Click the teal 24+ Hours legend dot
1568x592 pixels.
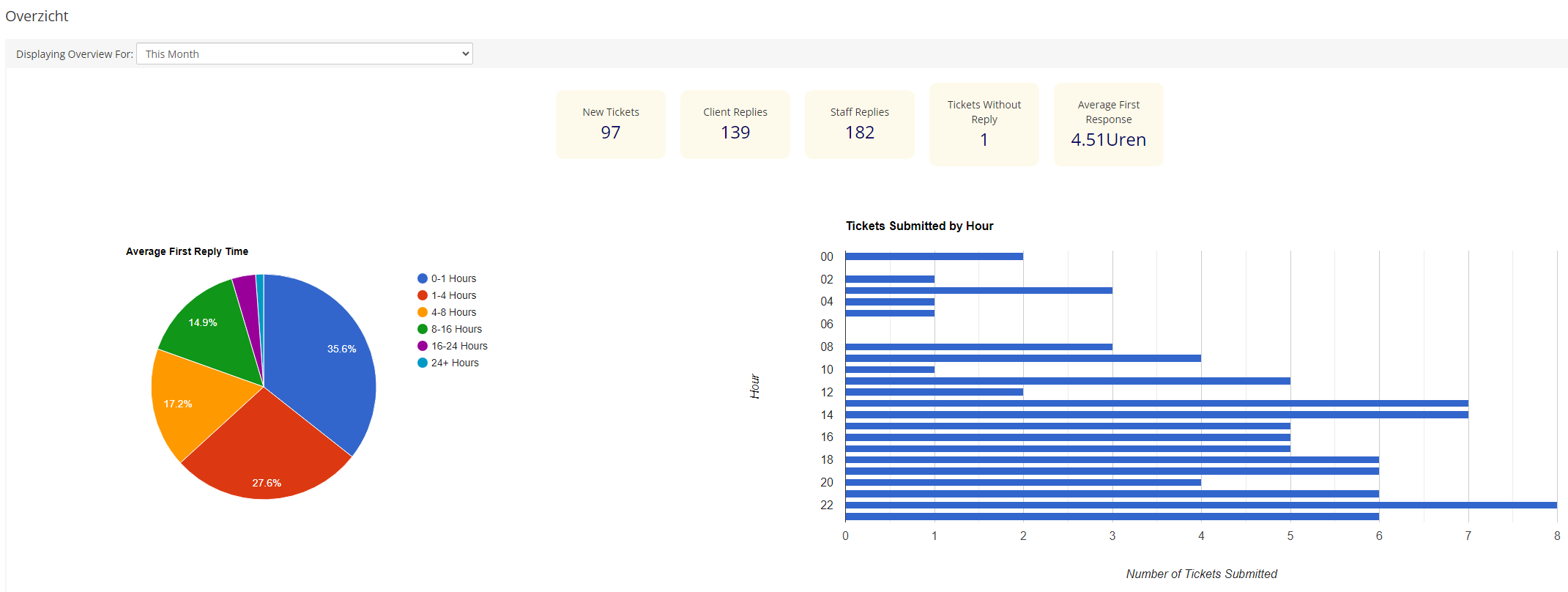423,363
